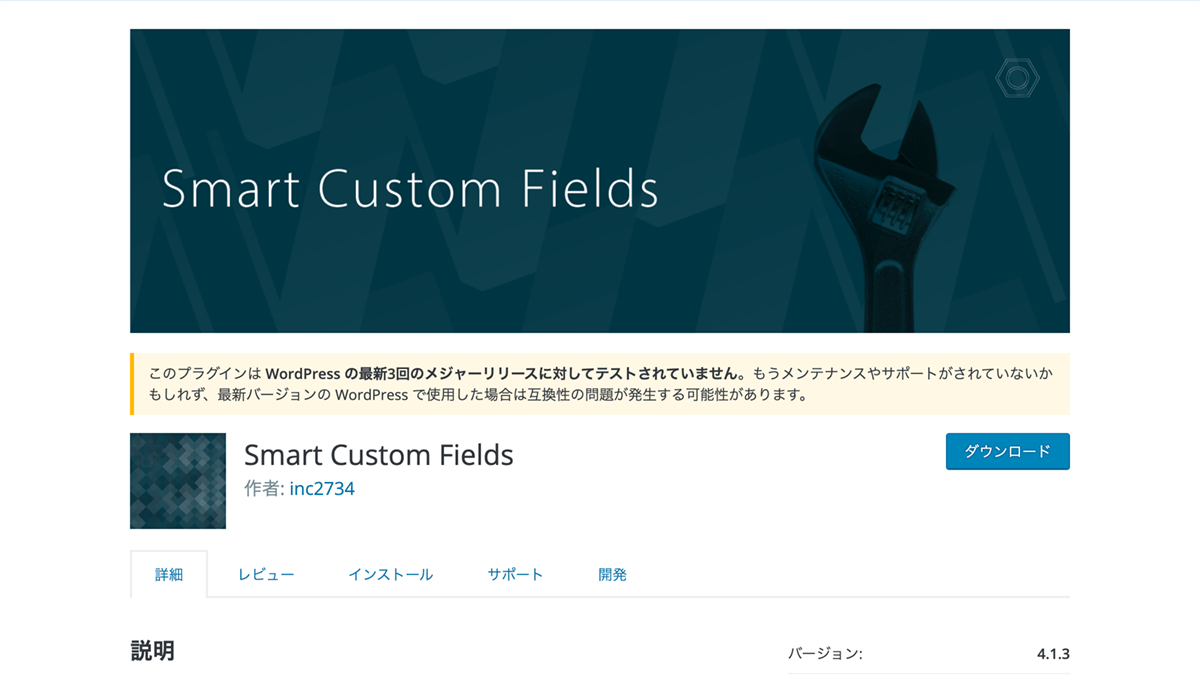Click the 説明 section heading
This screenshot has width=1200, height=680.
(152, 651)
